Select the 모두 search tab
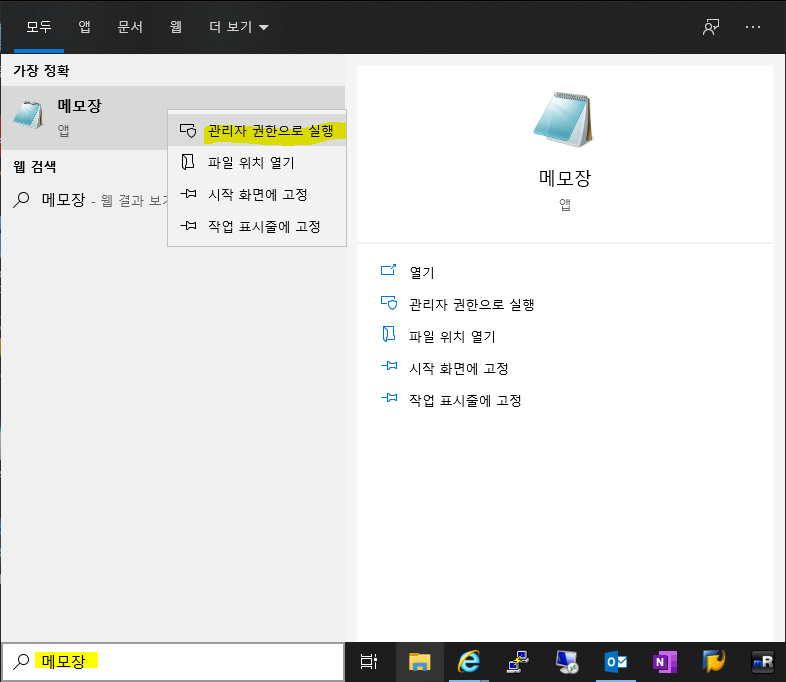The image size is (786, 682). (39, 27)
